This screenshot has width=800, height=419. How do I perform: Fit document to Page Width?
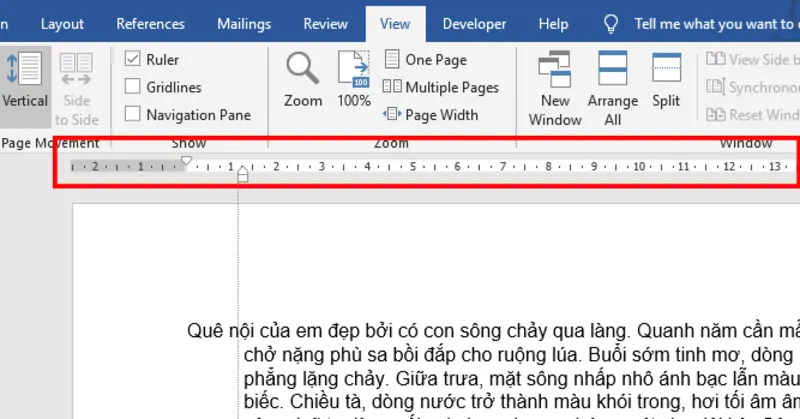(431, 115)
